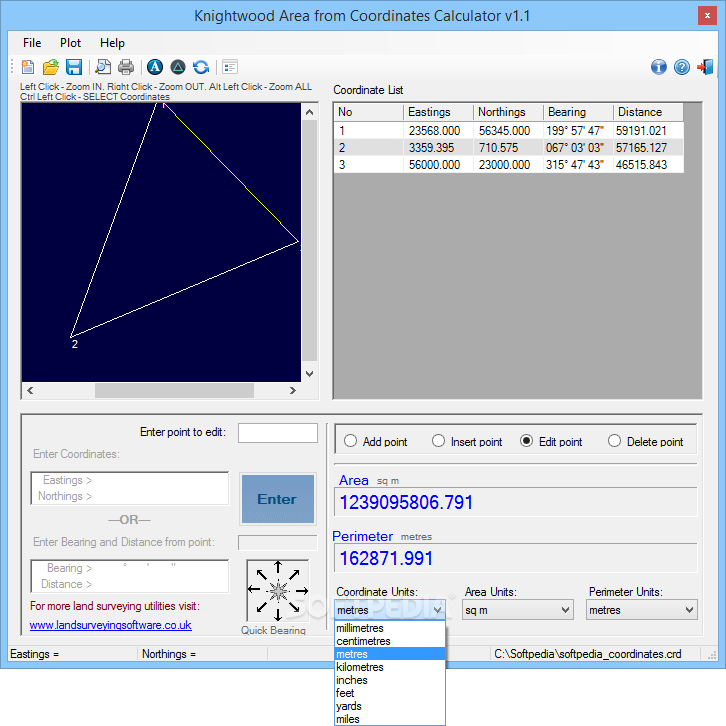Select metres in the units list

[389, 654]
